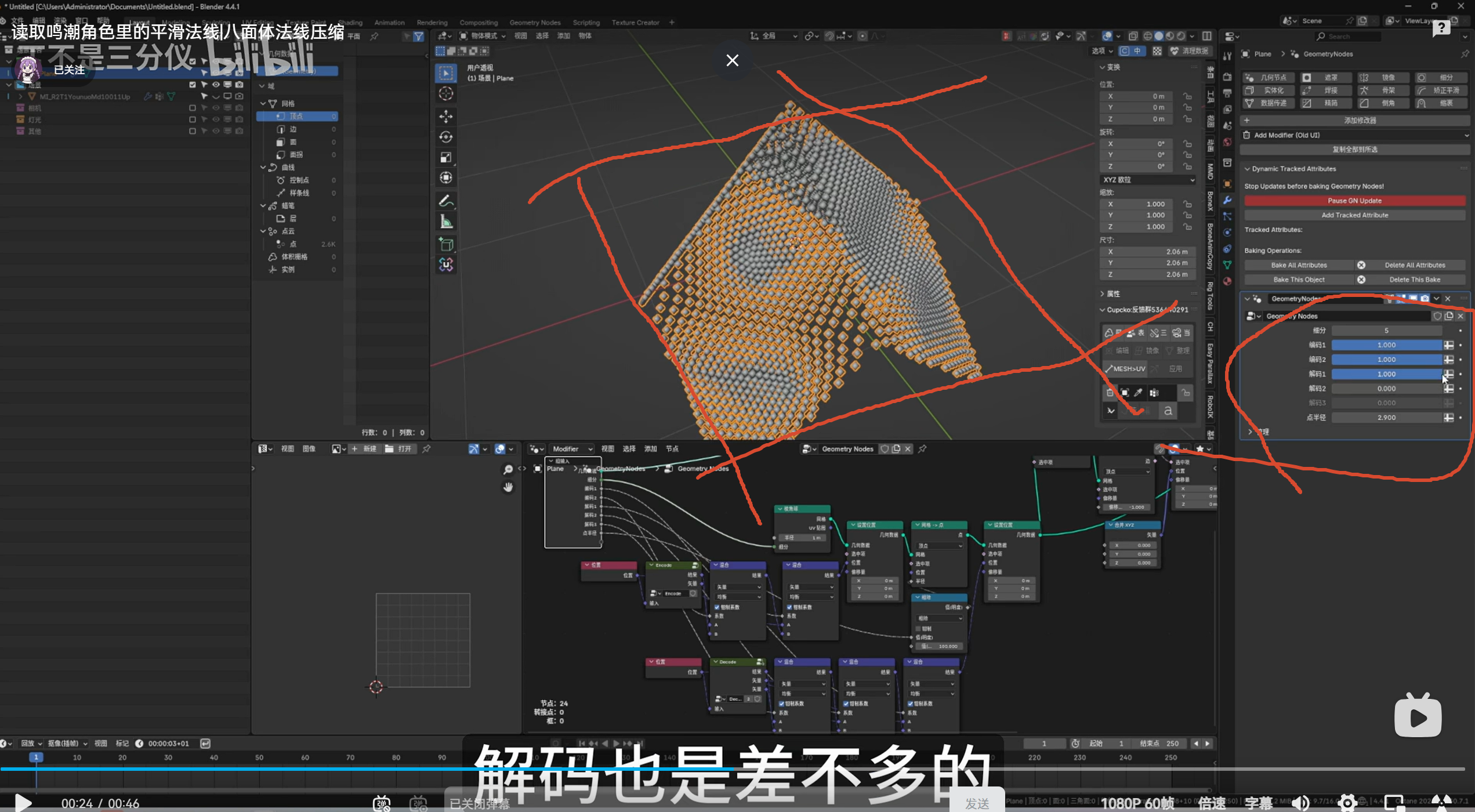Toggle viewport visibility eye for 其他 collection
1475x812 pixels.
(216, 131)
